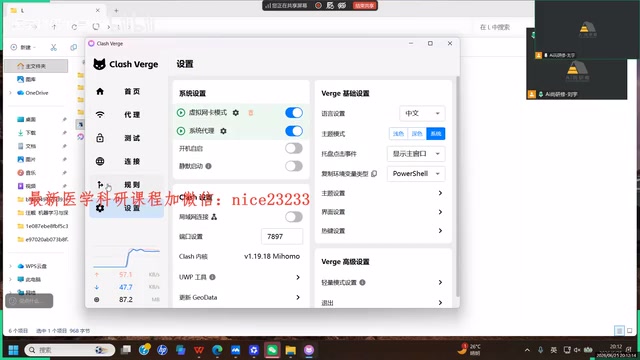The height and width of the screenshot is (360, 640).
Task: Go to the 首页 page in sidebar
Action: click(x=127, y=91)
